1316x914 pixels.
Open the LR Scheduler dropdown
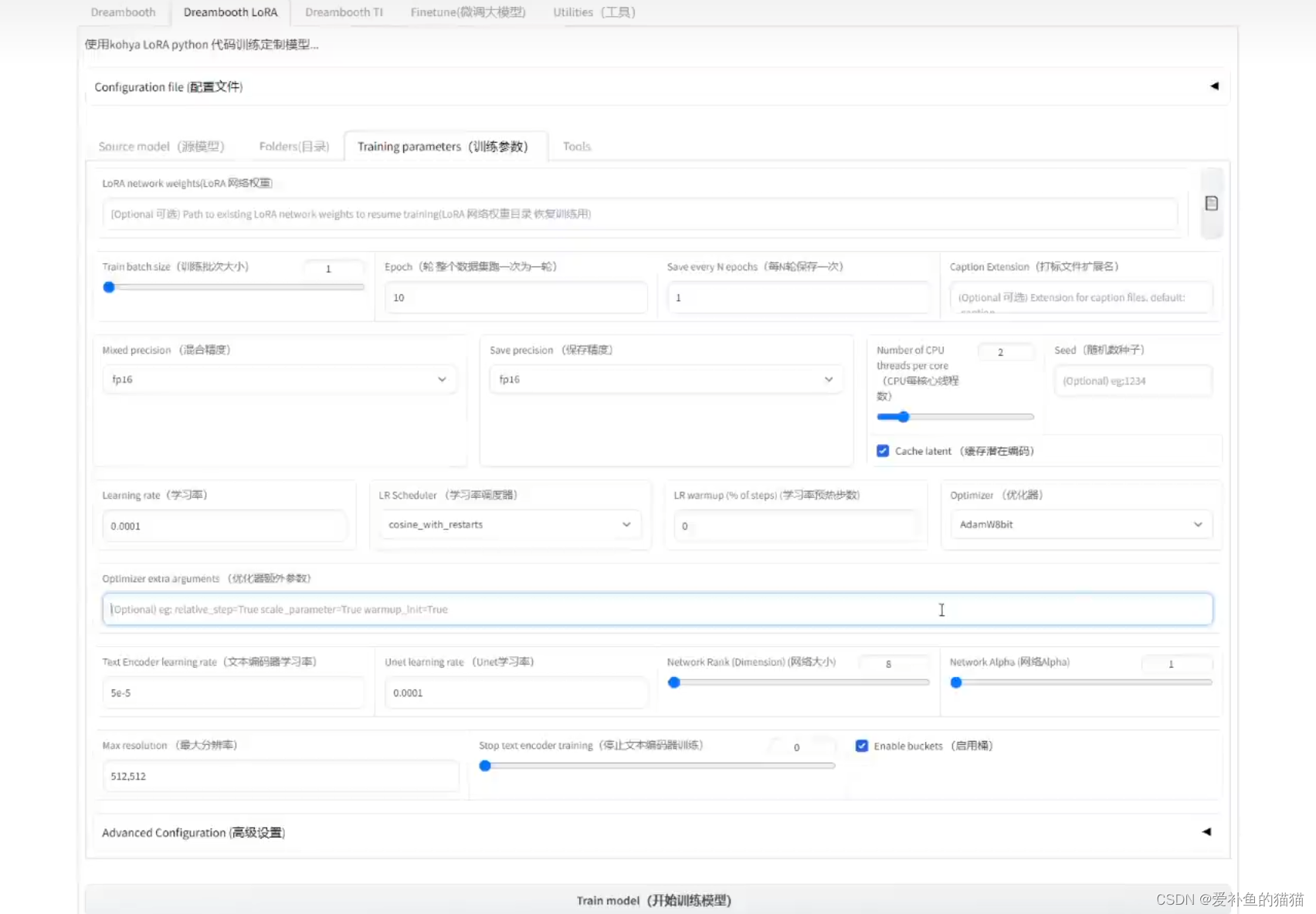510,524
